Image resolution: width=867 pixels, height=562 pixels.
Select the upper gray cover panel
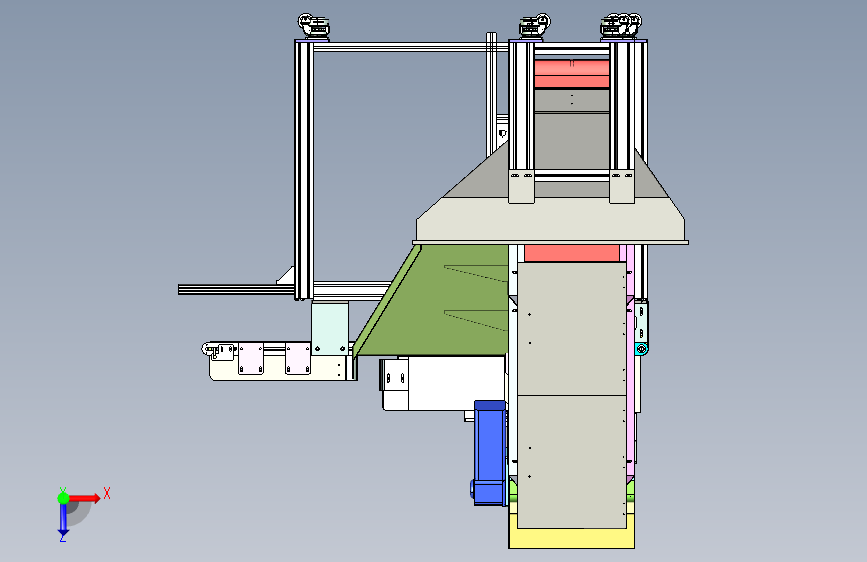[572, 329]
